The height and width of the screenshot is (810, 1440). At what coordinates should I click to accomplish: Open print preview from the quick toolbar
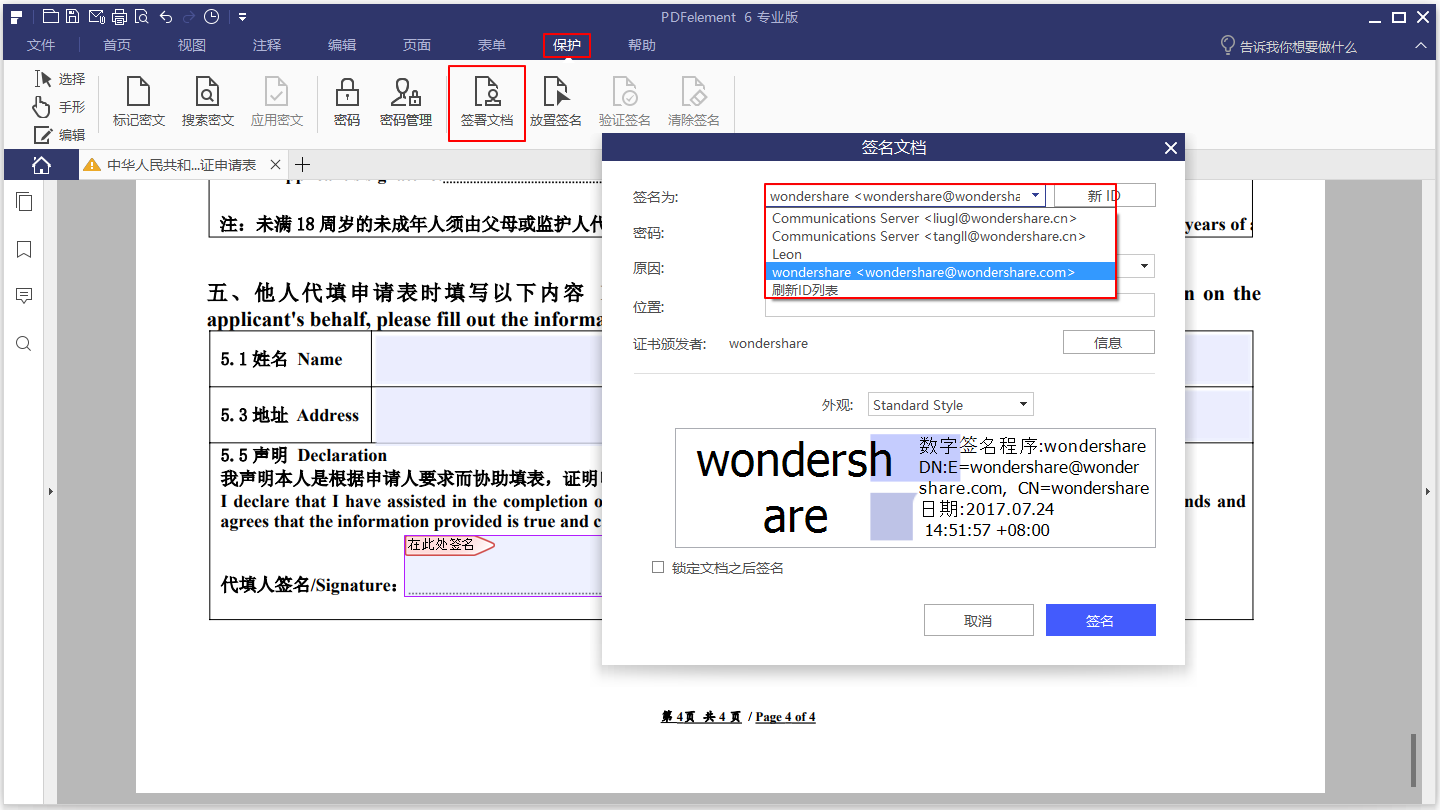coord(141,16)
